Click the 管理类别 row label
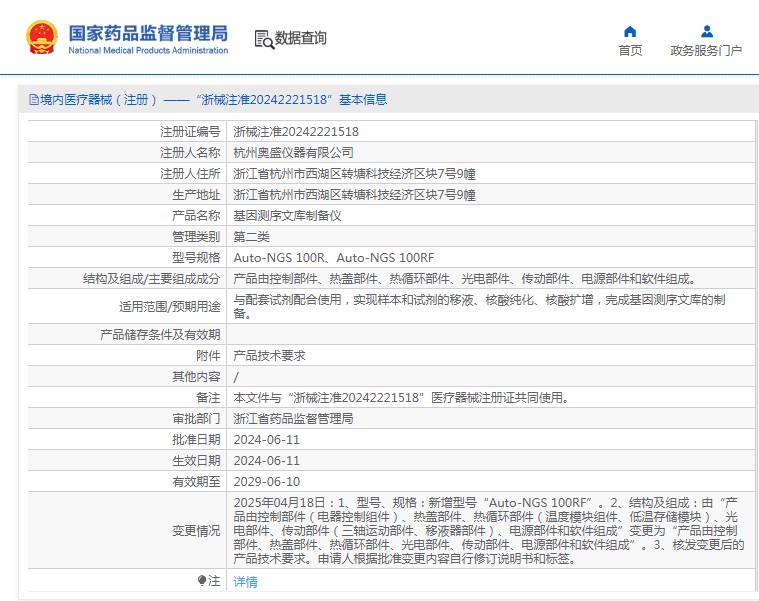 (197, 237)
